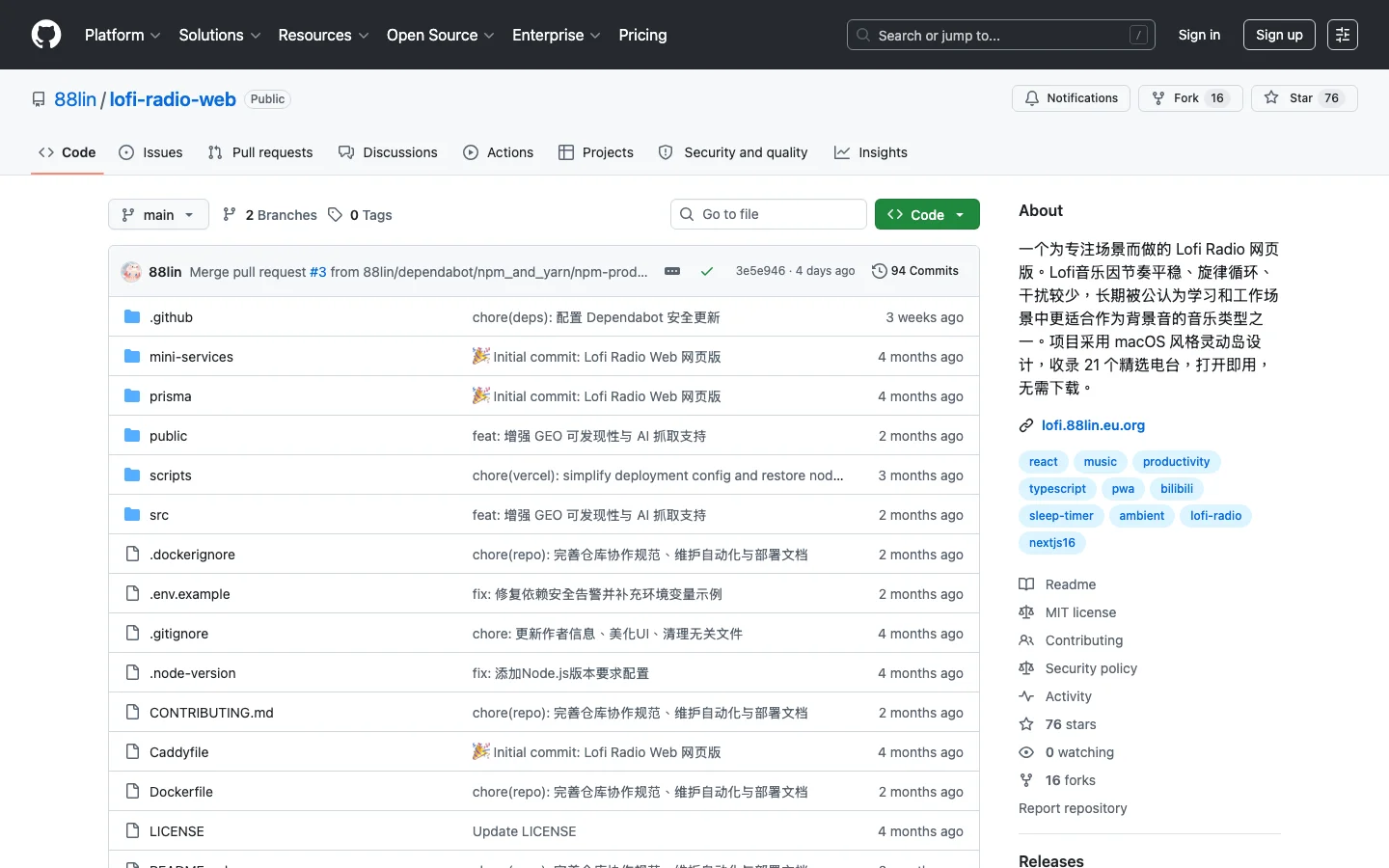
Task: Select the productivity topic tag
Action: click(1176, 462)
